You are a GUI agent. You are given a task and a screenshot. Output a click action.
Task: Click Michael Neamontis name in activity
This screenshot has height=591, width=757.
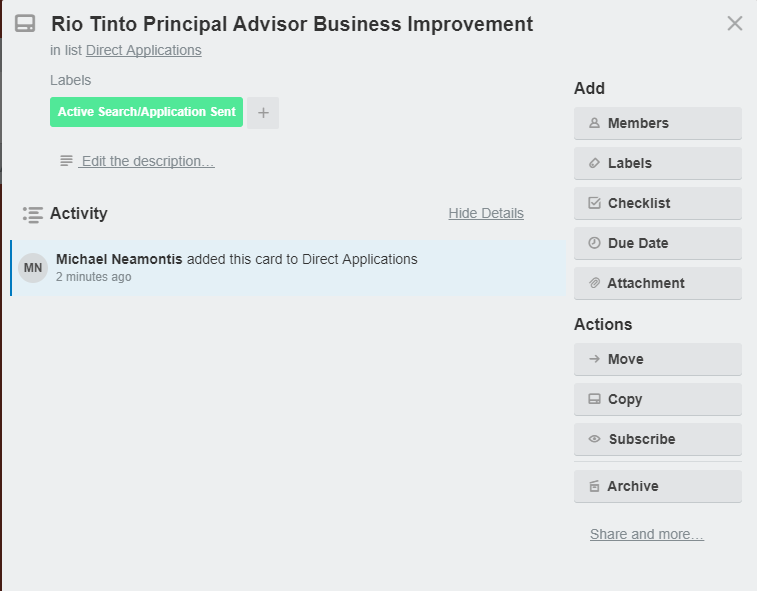click(x=119, y=259)
